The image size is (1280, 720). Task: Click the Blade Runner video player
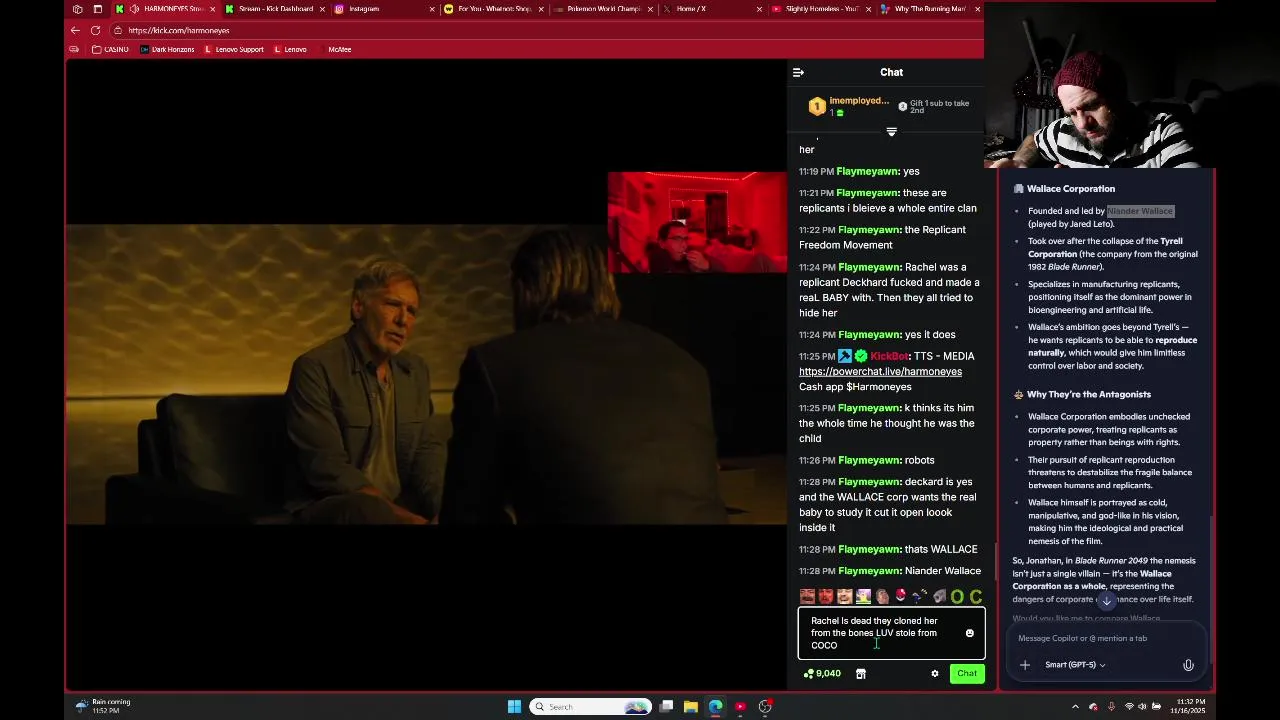point(427,374)
